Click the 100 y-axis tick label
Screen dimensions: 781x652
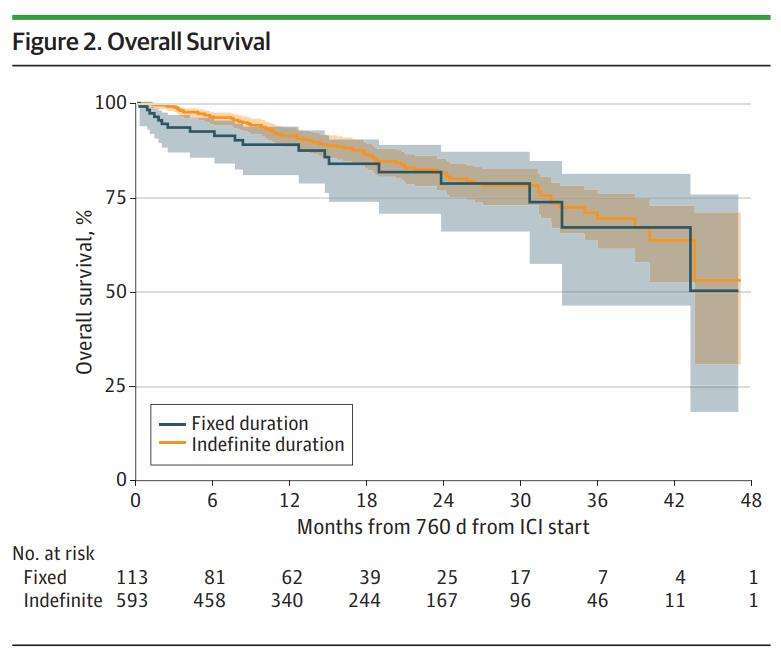[110, 103]
